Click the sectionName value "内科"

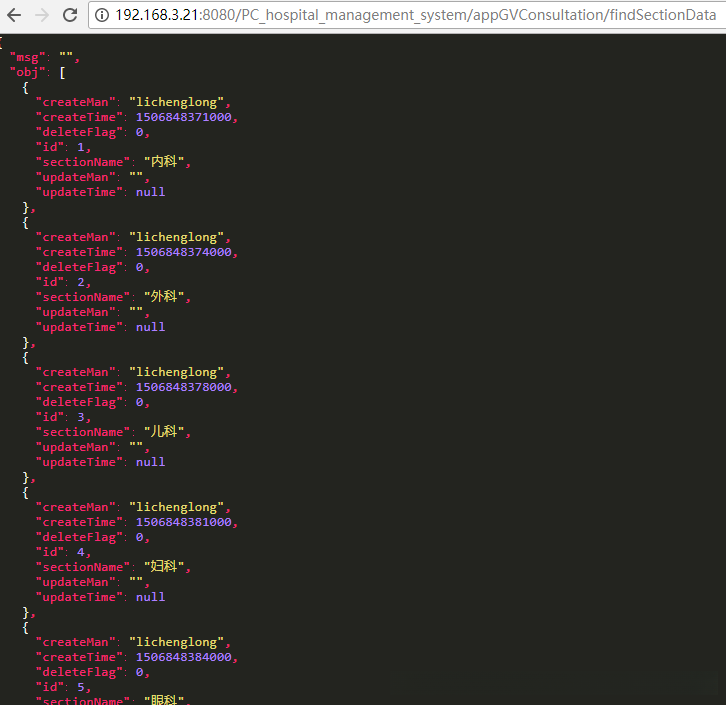click(x=164, y=162)
